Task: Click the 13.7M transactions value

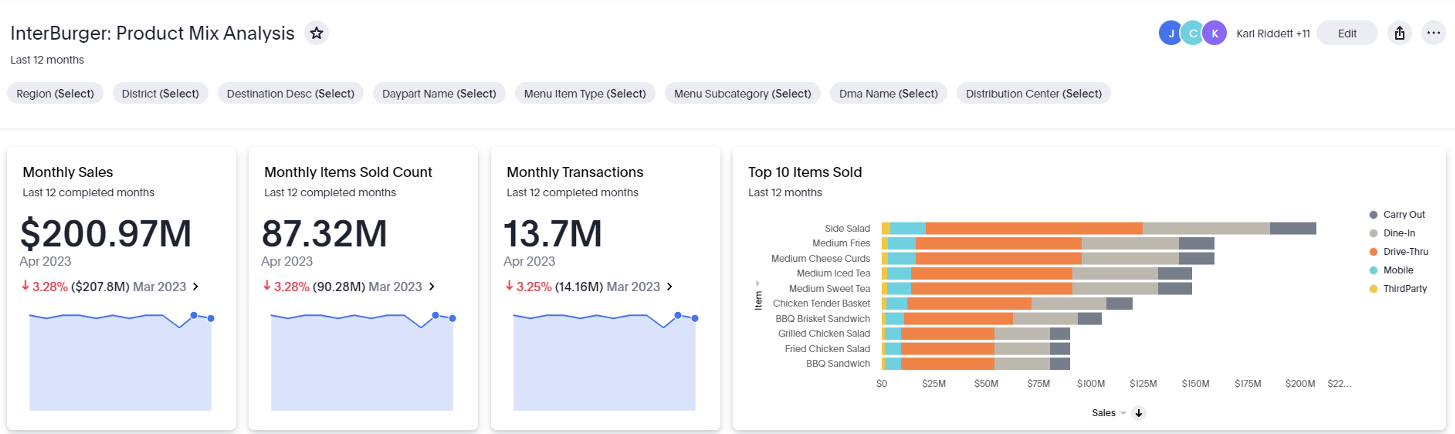Action: pos(553,233)
